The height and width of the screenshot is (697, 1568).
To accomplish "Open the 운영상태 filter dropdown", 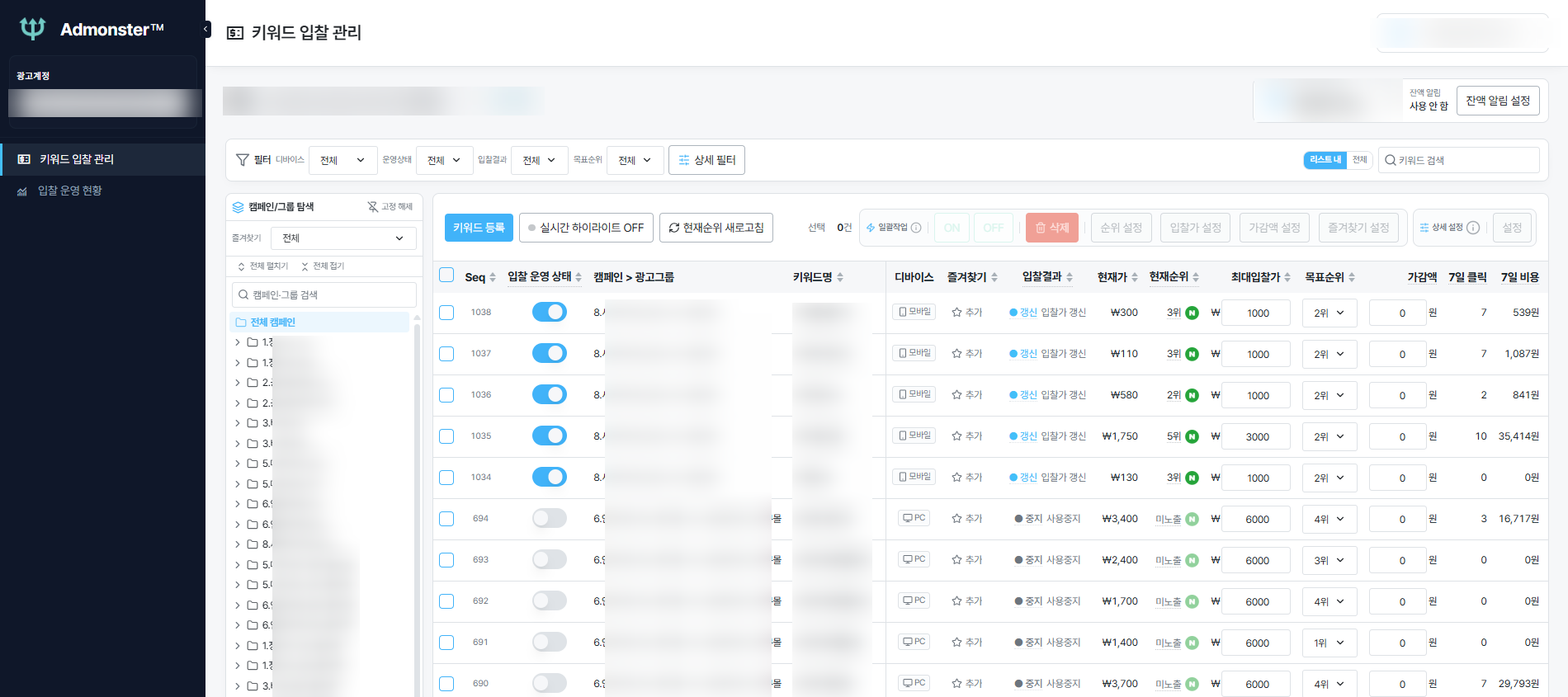I will (x=444, y=160).
